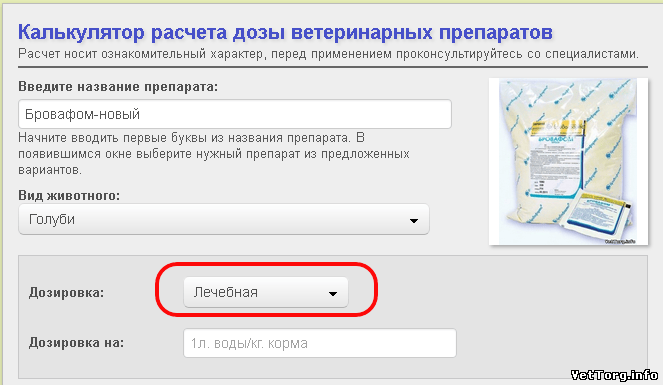Click the 'Введите название препарата:' label
Viewport: 663px width, 385px height.
(x=118, y=87)
